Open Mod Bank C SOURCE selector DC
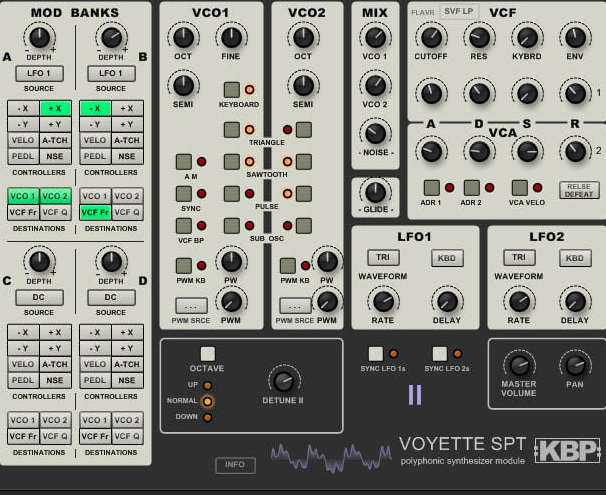Viewport: 606px width, 495px height. [x=39, y=298]
